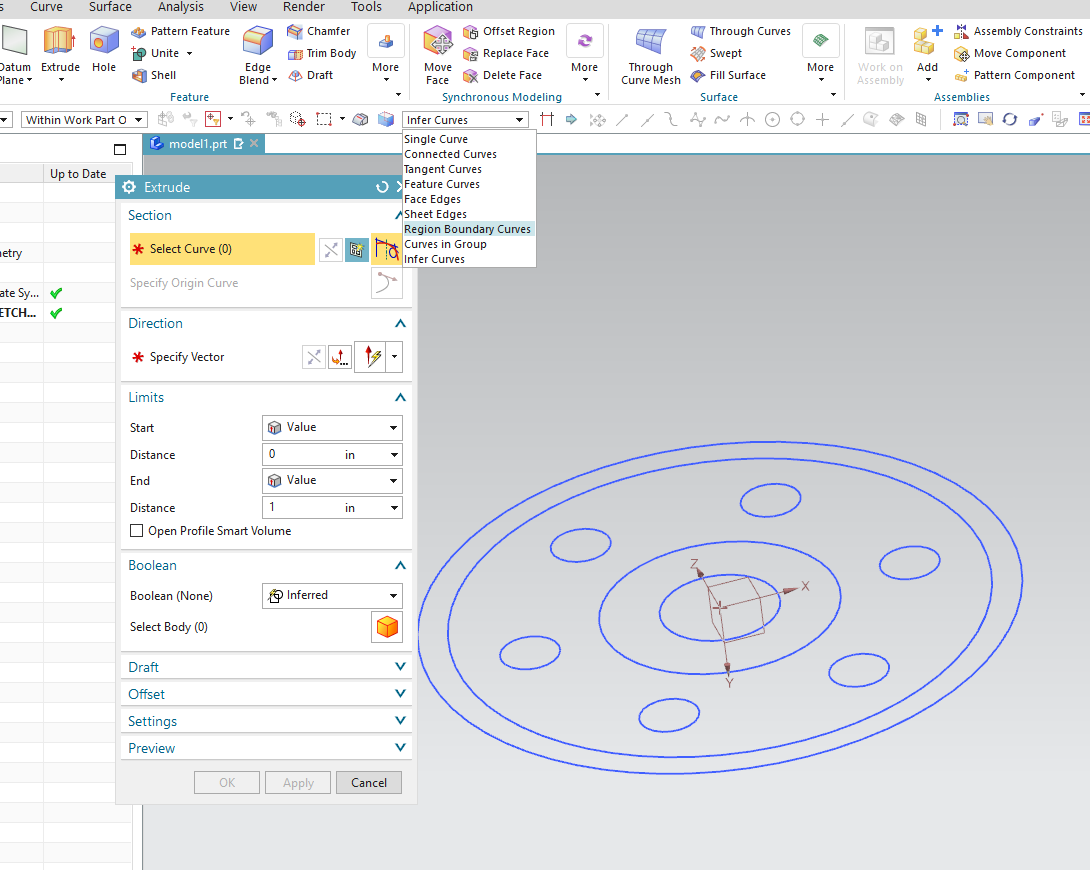Click the Start Distance input field
Image resolution: width=1090 pixels, height=870 pixels.
[x=332, y=454]
